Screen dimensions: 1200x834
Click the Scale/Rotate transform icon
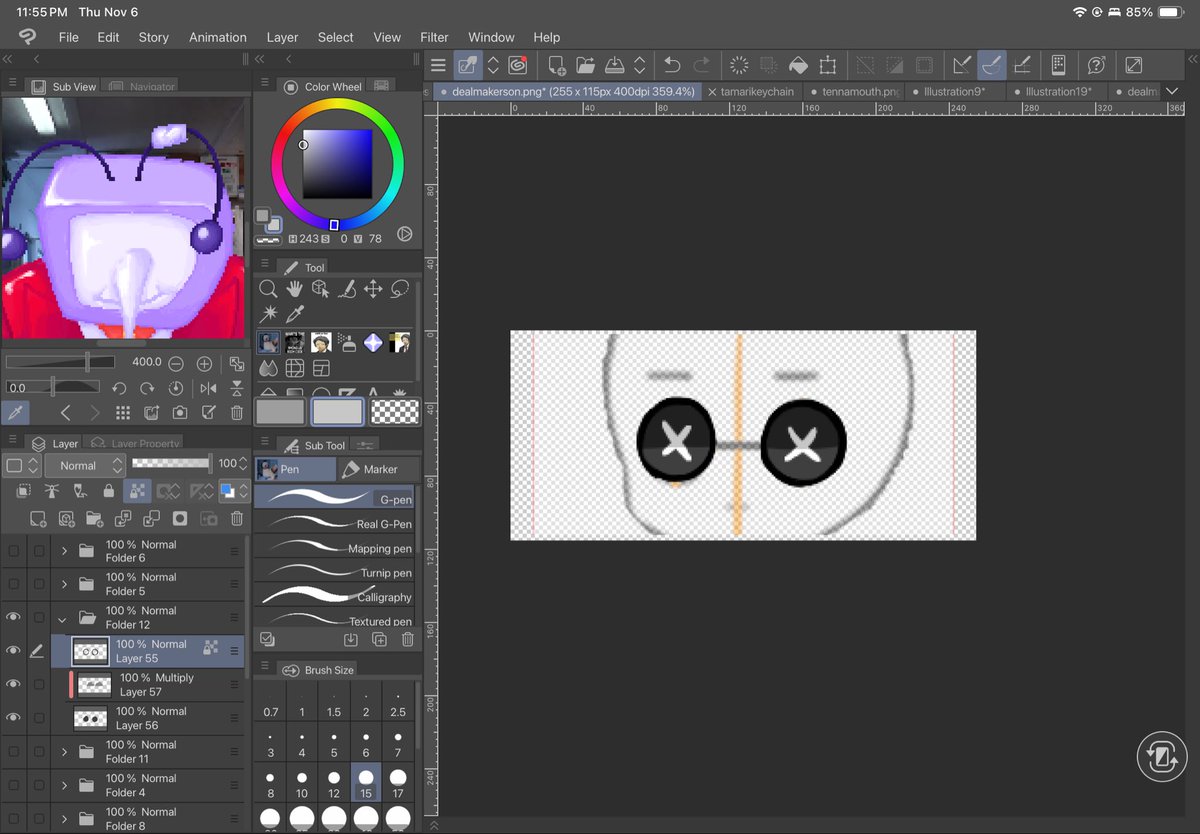(827, 65)
